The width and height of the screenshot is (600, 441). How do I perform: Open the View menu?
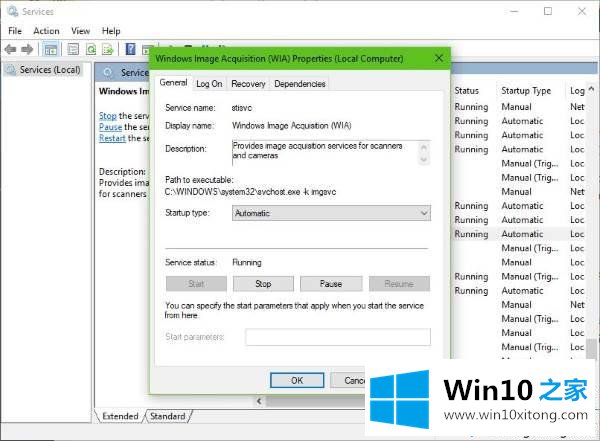pyautogui.click(x=80, y=31)
